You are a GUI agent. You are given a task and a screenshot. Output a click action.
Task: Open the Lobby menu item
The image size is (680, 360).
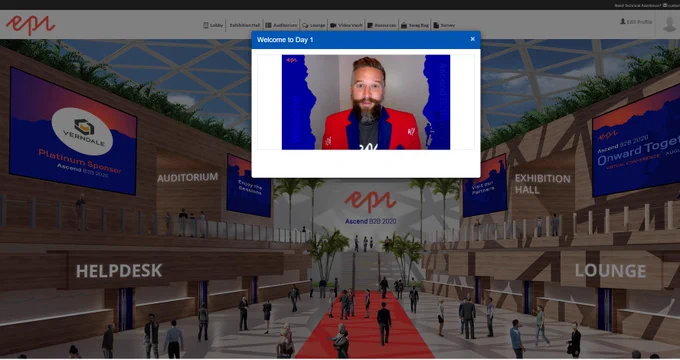coord(213,25)
